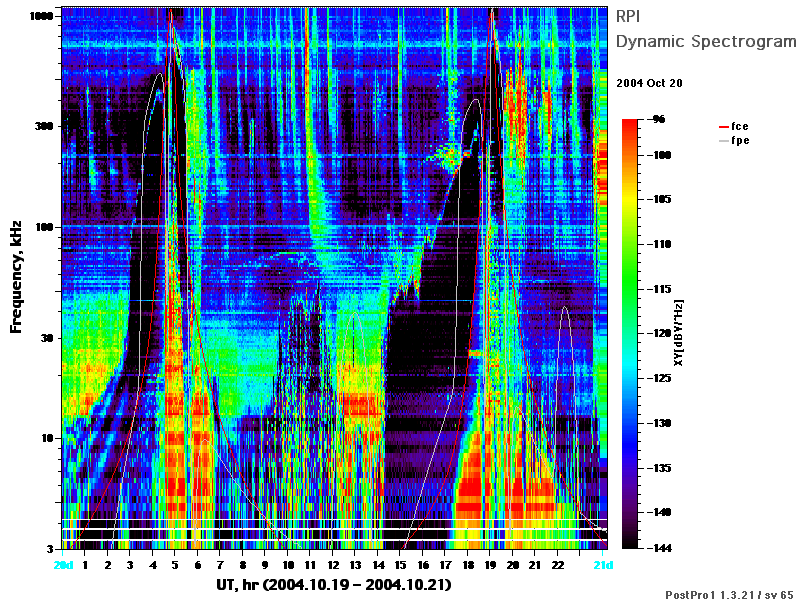Click the 5 hour tick label

click(175, 565)
